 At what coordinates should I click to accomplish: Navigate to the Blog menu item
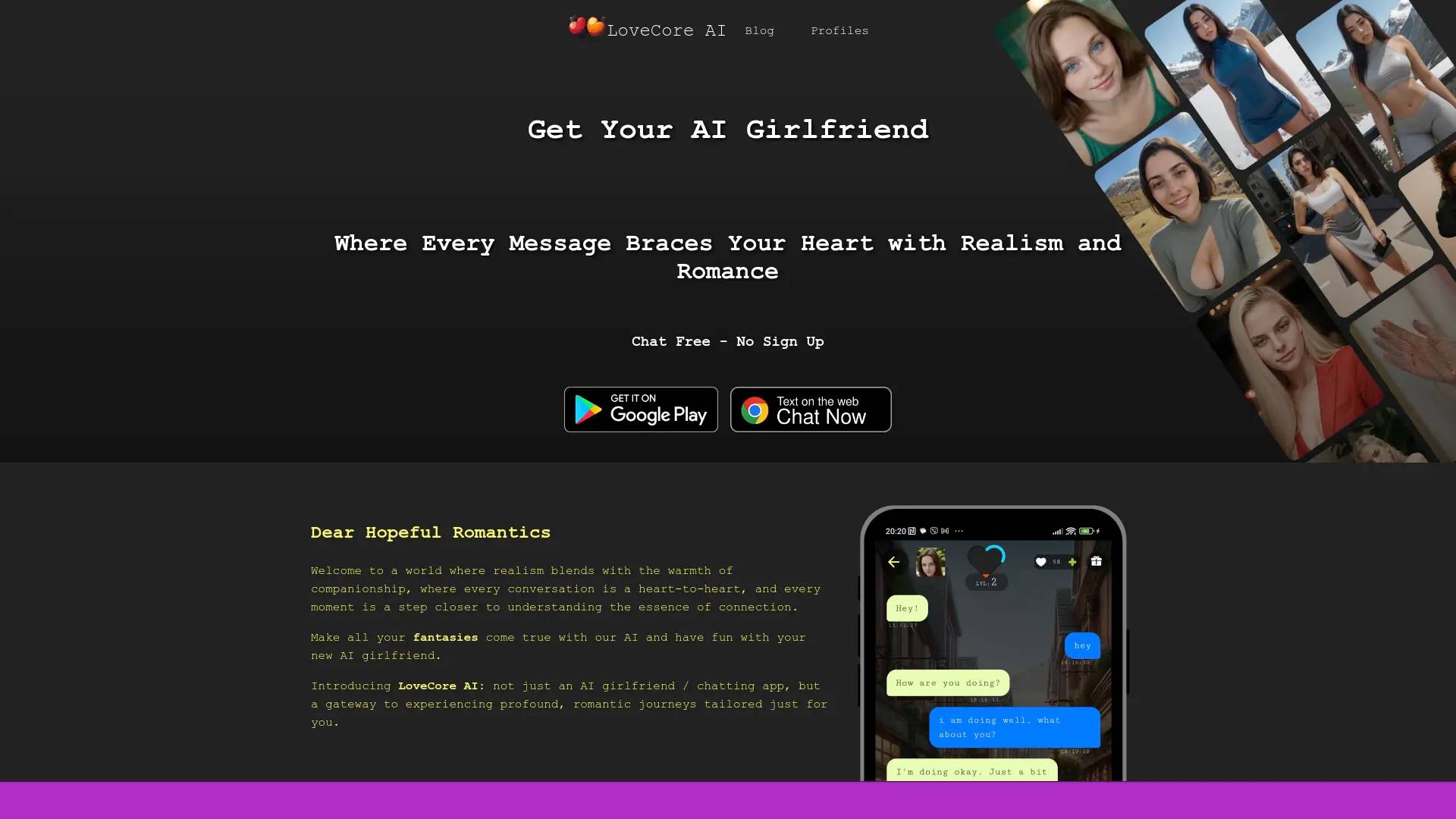point(760,30)
